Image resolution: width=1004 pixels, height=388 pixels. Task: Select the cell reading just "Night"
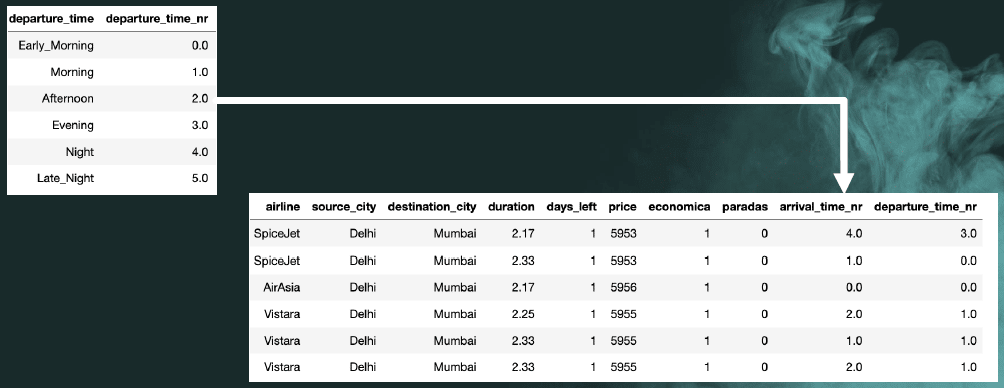79,152
